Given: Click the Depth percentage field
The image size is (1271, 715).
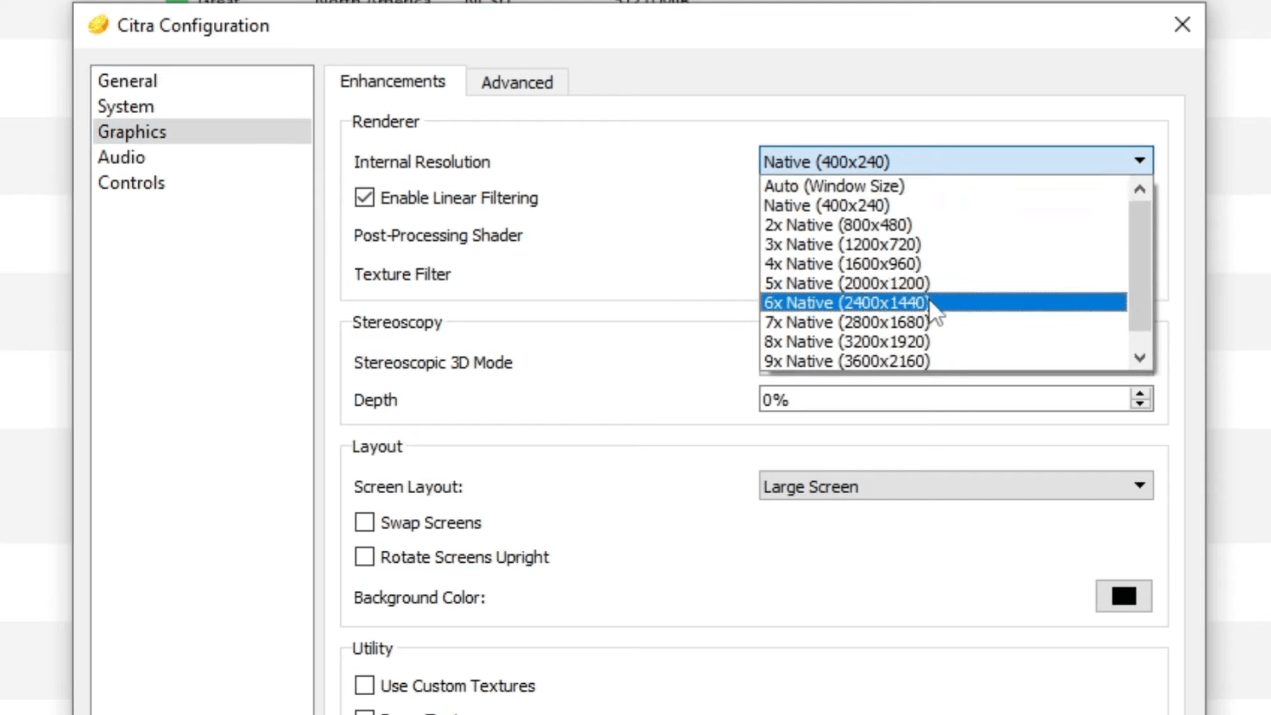Looking at the screenshot, I should pos(944,400).
